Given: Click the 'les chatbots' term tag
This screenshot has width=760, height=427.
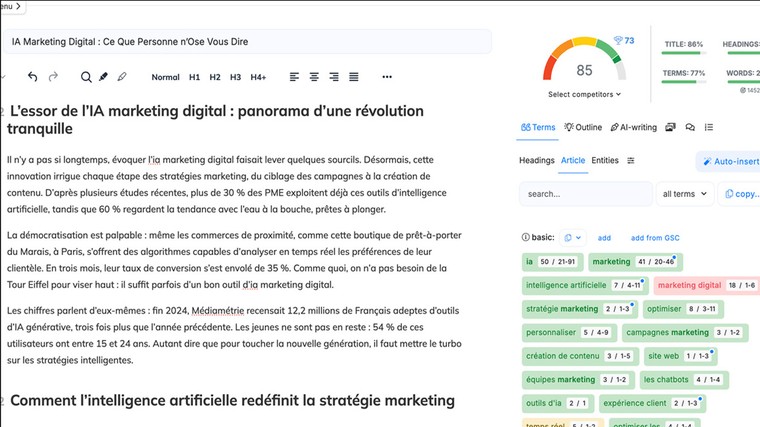Looking at the screenshot, I should [x=684, y=380].
